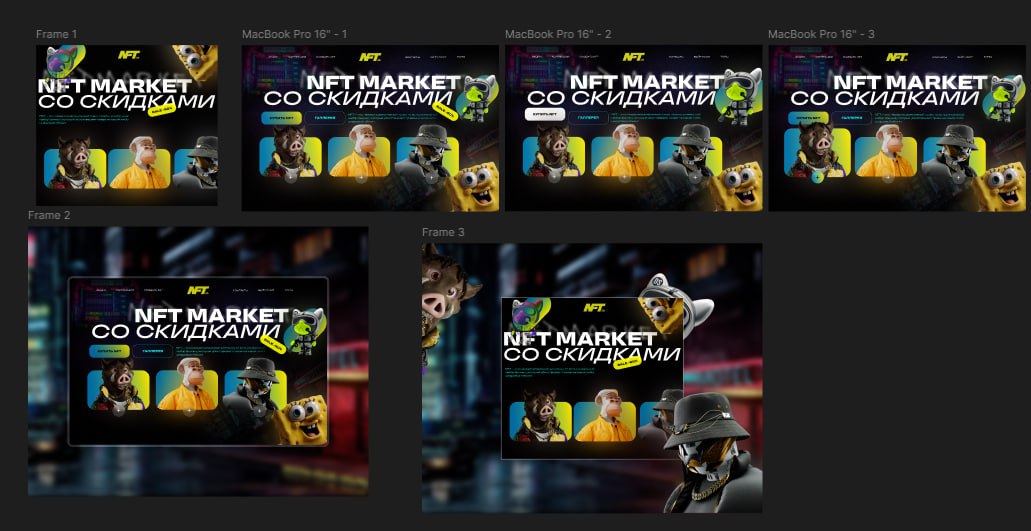Select the "MacBook Pro 16" - 3" frame label
Viewport: 1031px width, 531px height.
(x=821, y=34)
